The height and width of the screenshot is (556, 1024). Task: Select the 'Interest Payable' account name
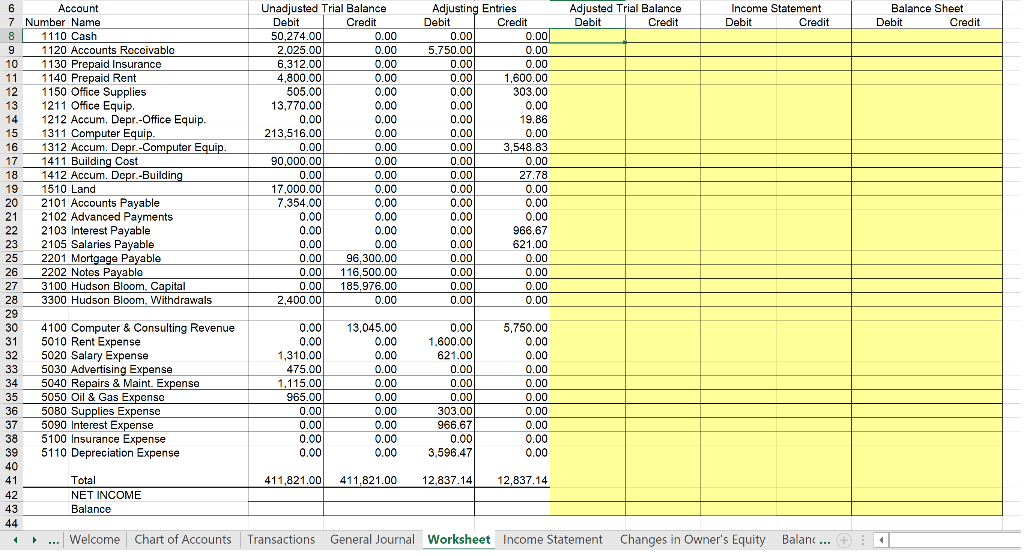(110, 231)
